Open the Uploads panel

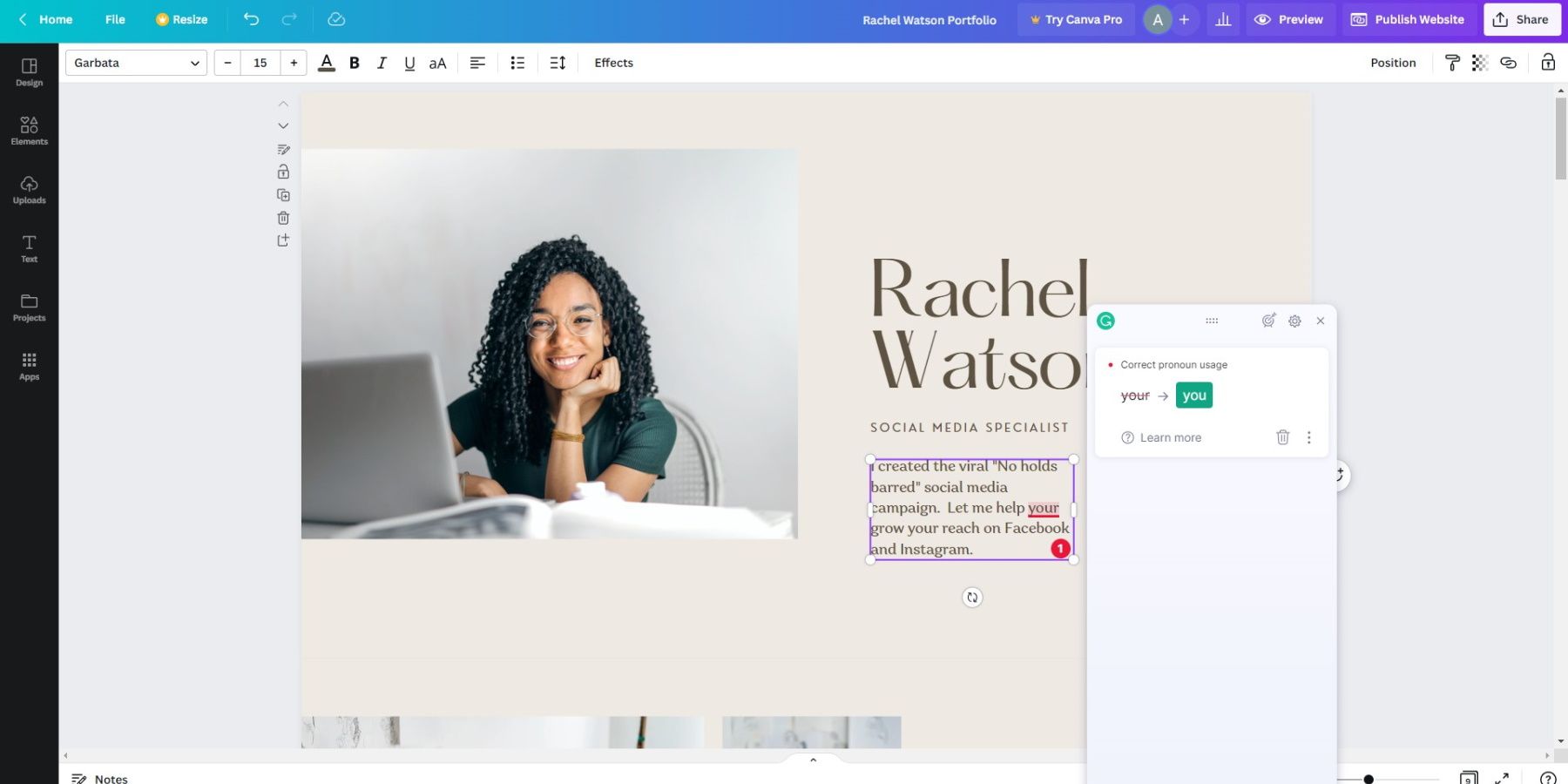tap(29, 189)
